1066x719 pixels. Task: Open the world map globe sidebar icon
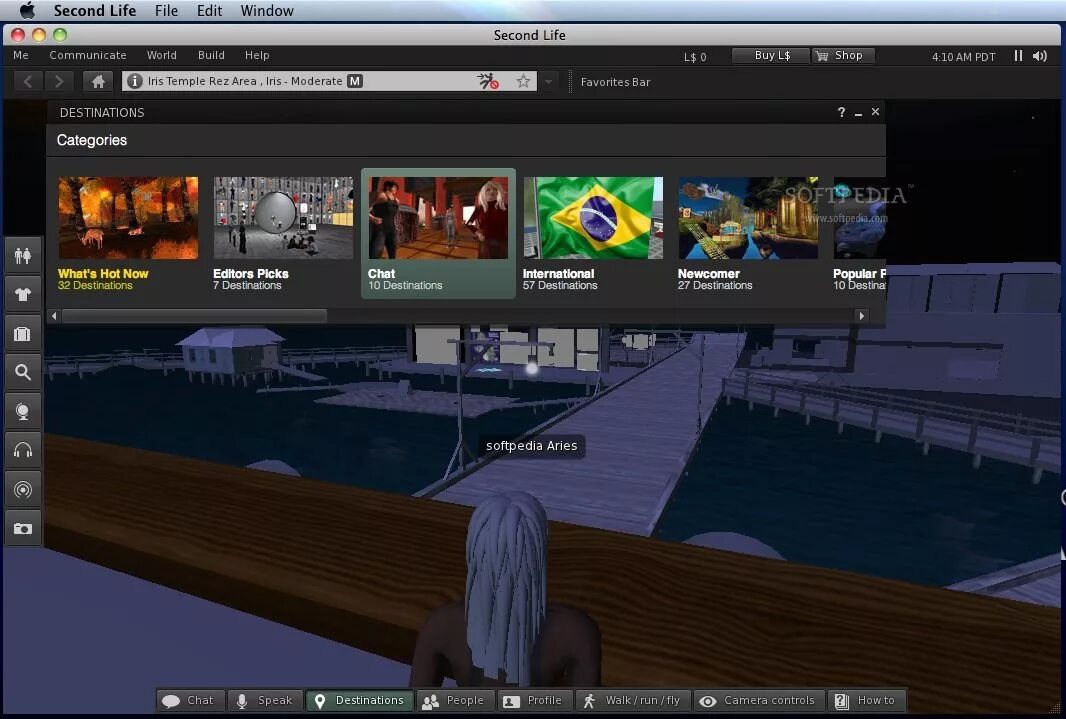click(x=23, y=412)
